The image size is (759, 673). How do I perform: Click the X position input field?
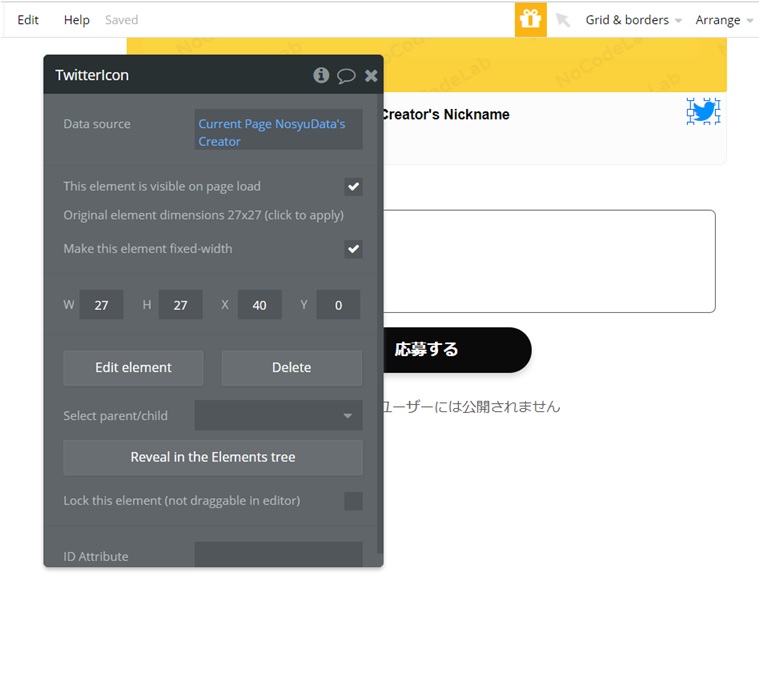pyautogui.click(x=259, y=305)
